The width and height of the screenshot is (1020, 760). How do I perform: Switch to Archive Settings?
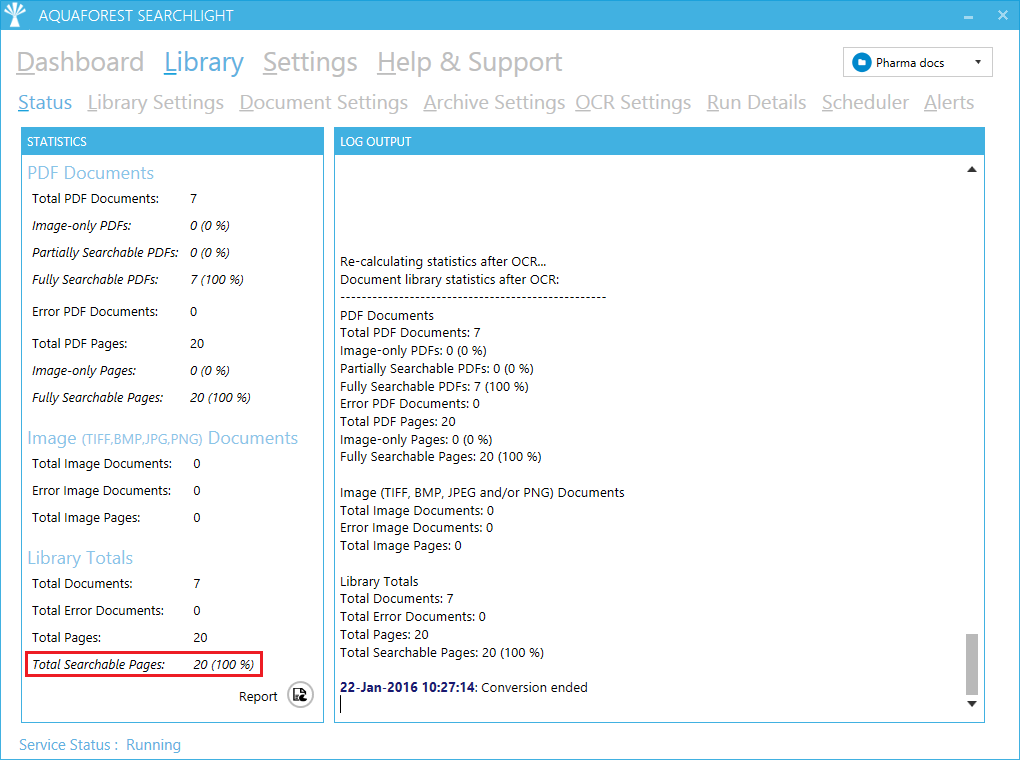coord(494,102)
